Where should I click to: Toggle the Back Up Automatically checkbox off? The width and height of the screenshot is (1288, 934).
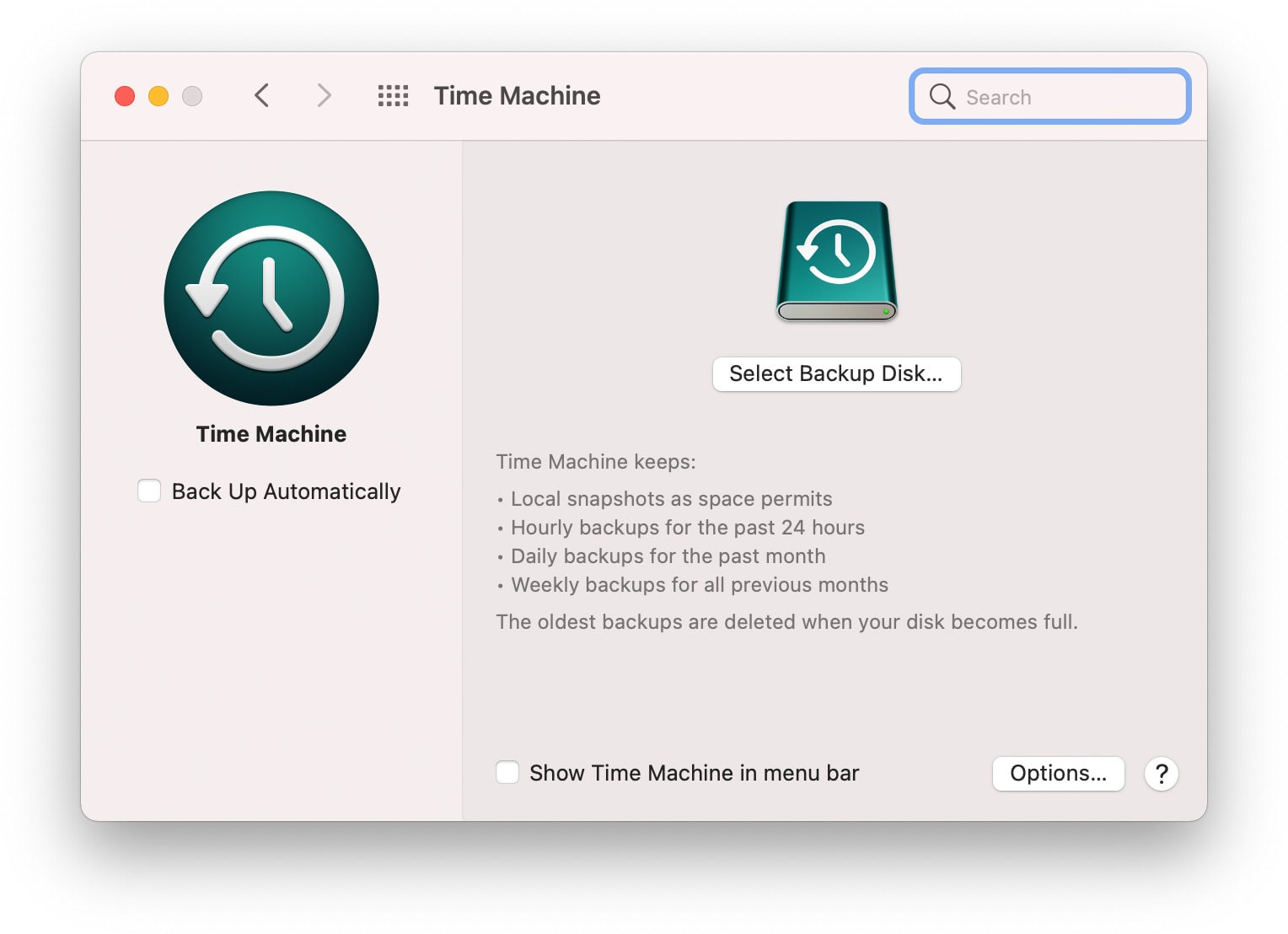pos(149,491)
